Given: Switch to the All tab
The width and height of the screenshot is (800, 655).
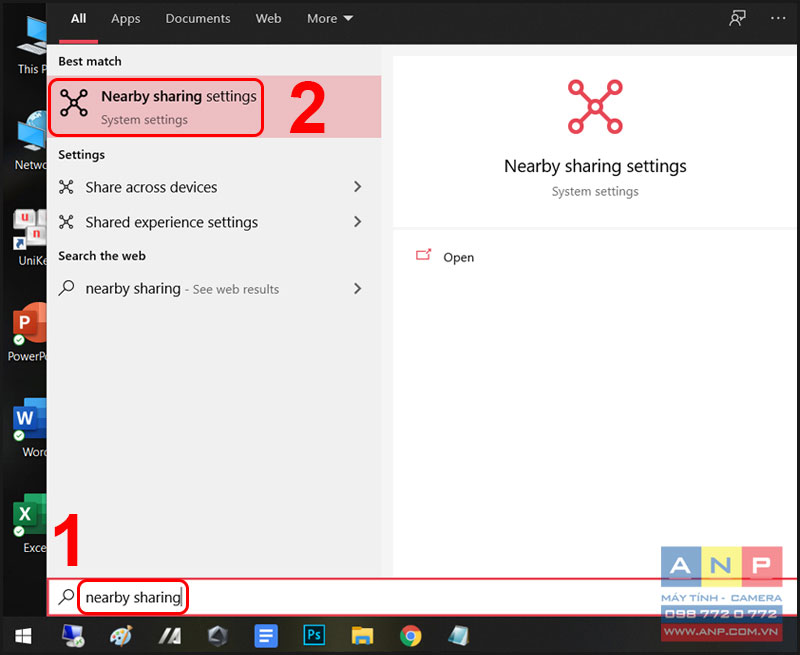Looking at the screenshot, I should 78,19.
